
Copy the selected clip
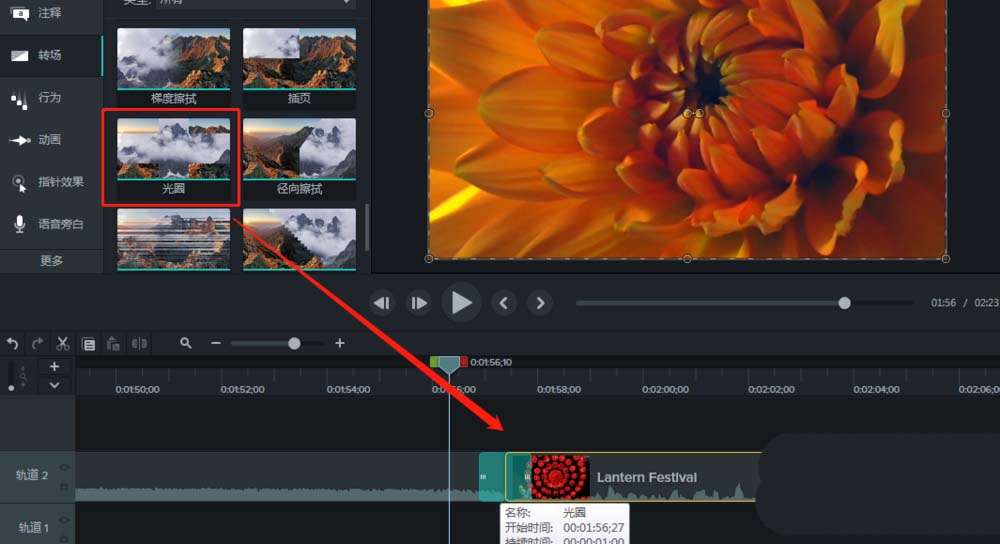coord(89,344)
